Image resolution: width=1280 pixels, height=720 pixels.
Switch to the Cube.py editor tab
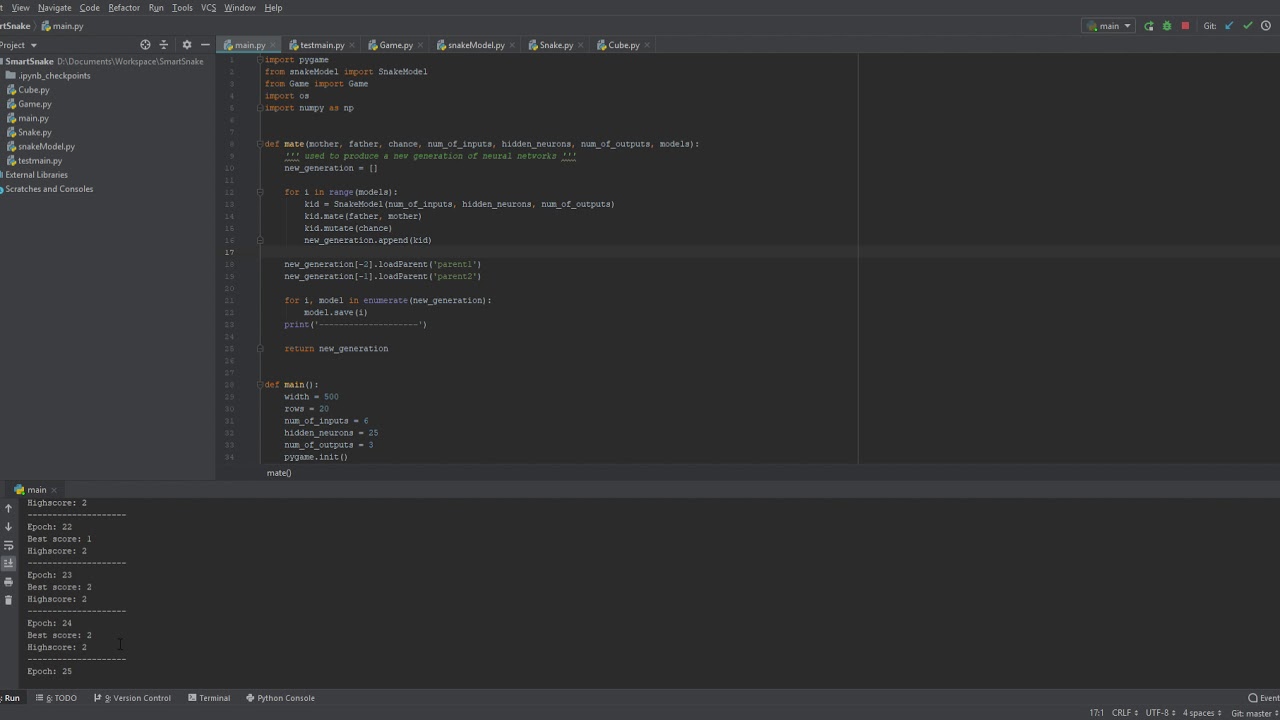tap(623, 45)
